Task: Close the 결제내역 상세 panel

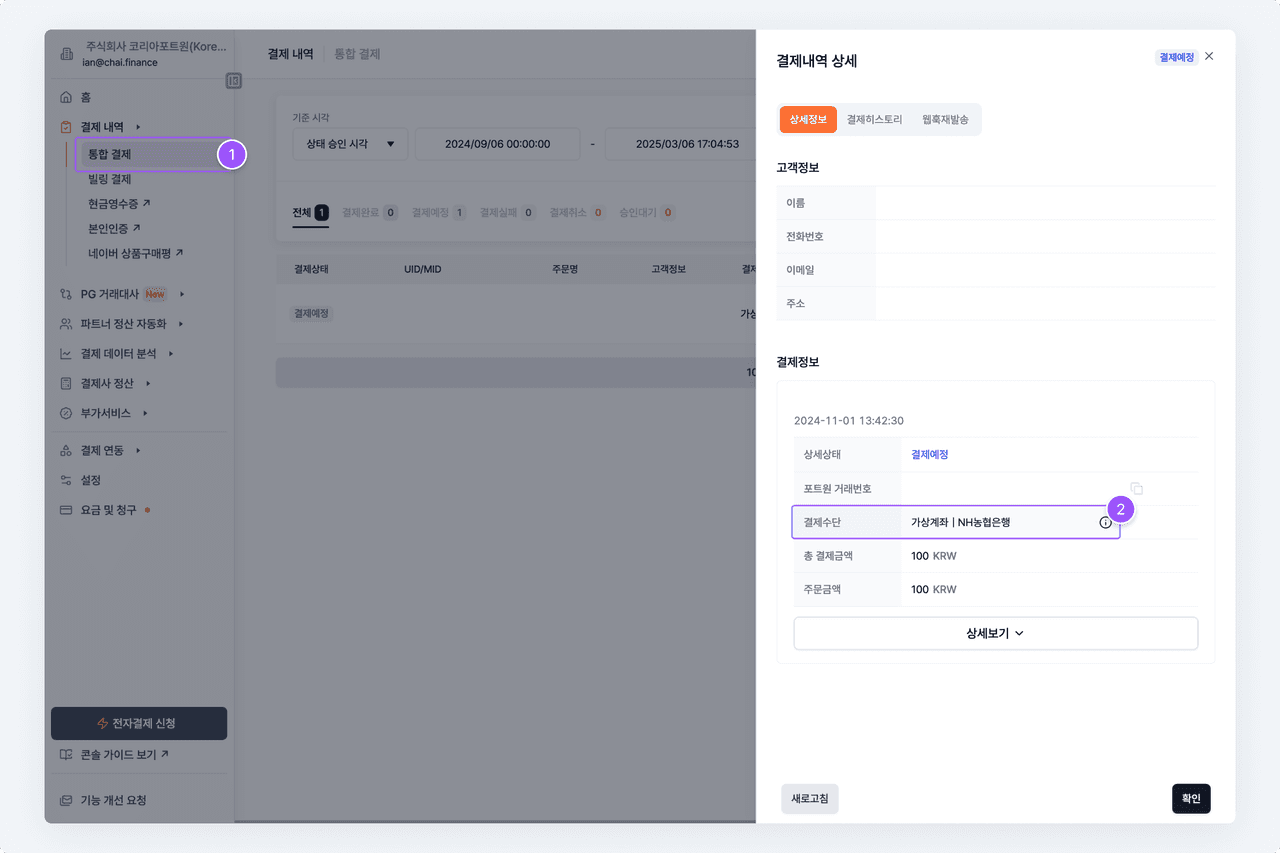Action: (x=1209, y=57)
